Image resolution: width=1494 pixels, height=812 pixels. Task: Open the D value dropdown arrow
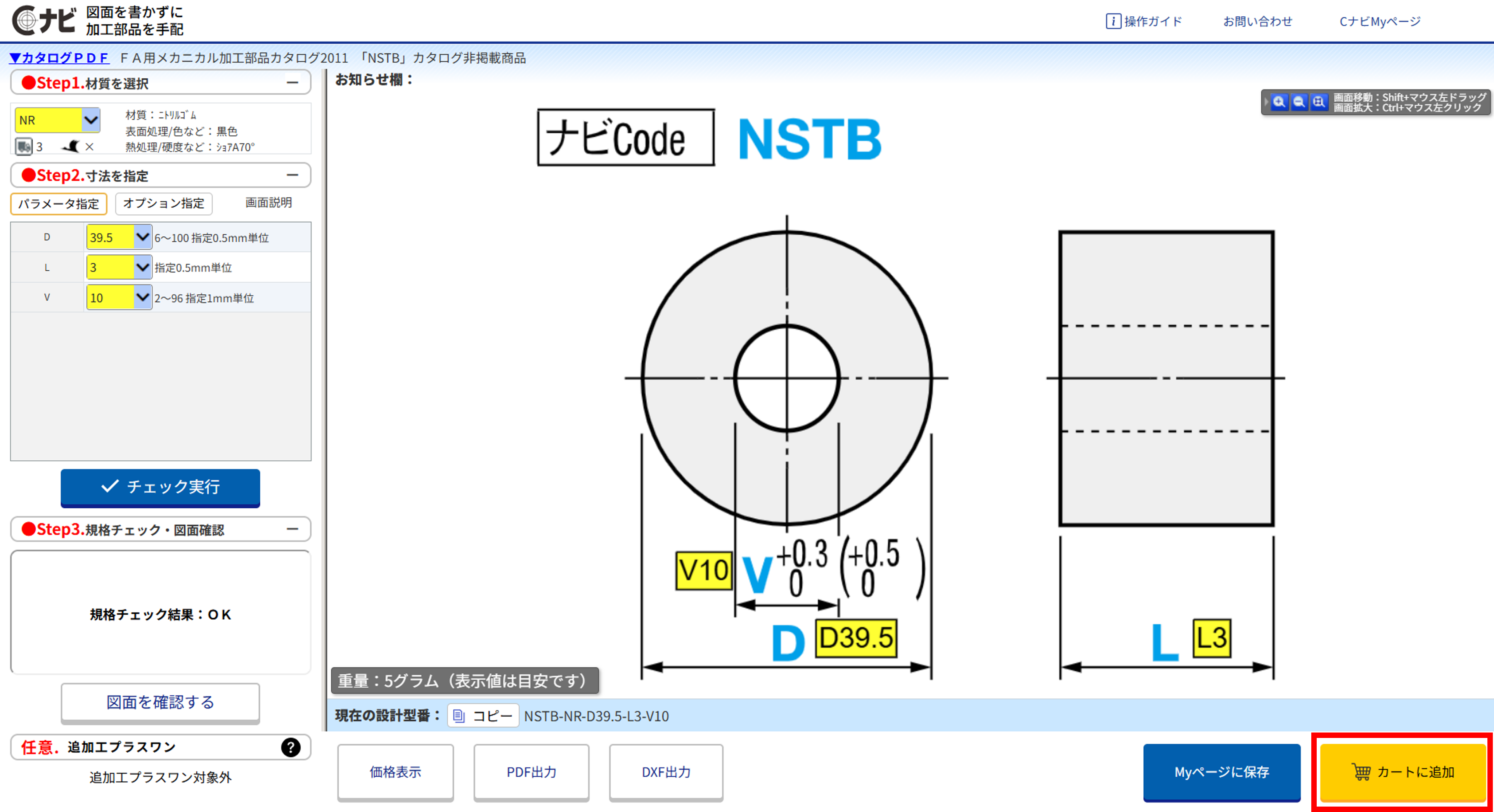click(x=143, y=237)
